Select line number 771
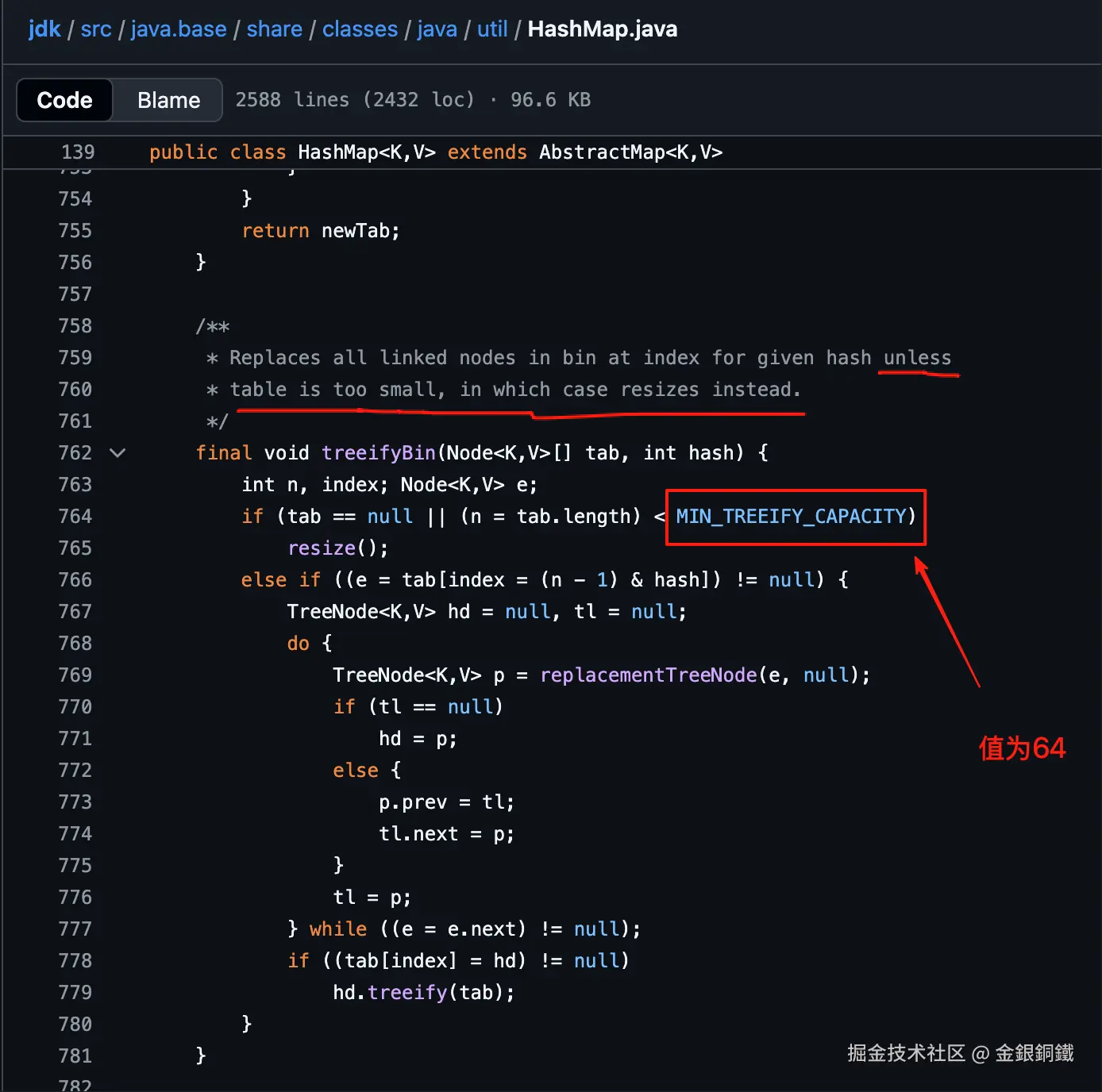1102x1092 pixels. click(x=75, y=739)
